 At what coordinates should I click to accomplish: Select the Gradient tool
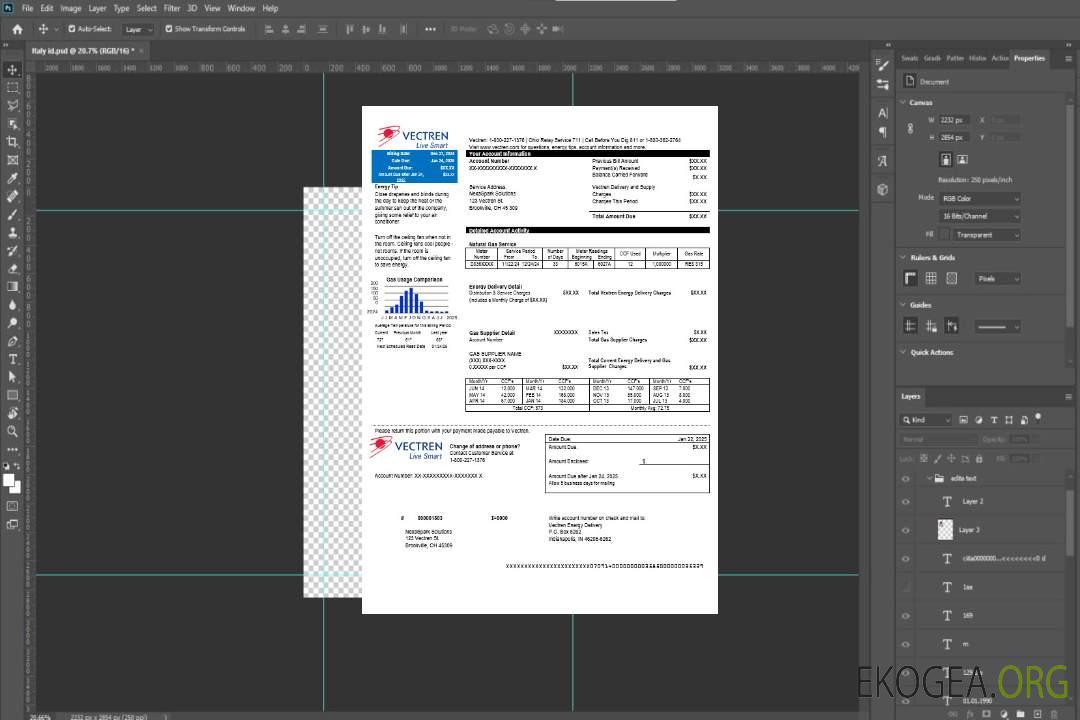(x=12, y=287)
